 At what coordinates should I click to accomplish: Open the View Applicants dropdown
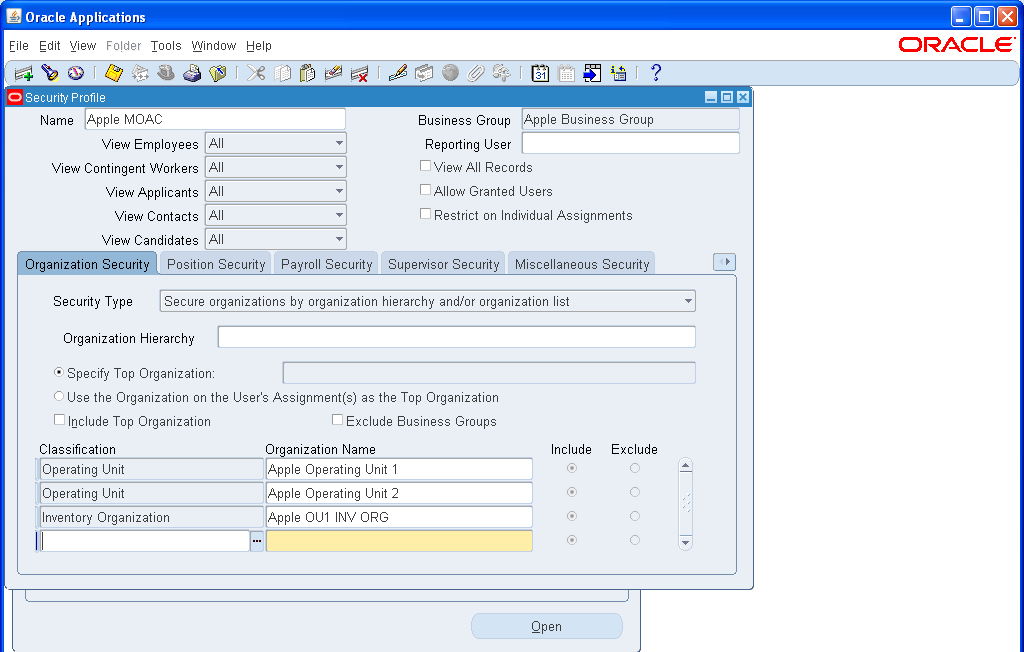coord(276,191)
